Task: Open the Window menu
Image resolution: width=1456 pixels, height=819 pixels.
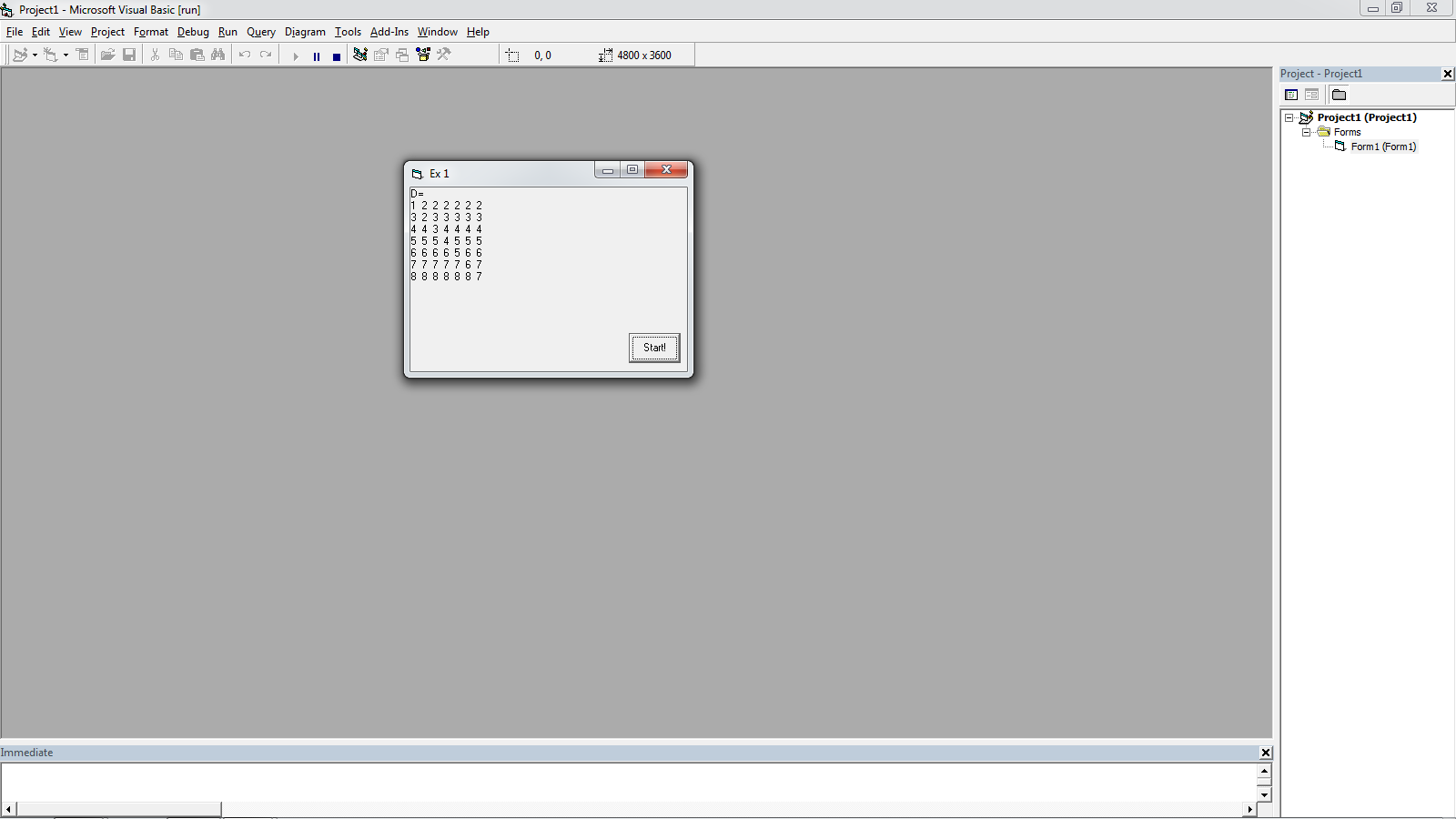Action: pyautogui.click(x=438, y=32)
